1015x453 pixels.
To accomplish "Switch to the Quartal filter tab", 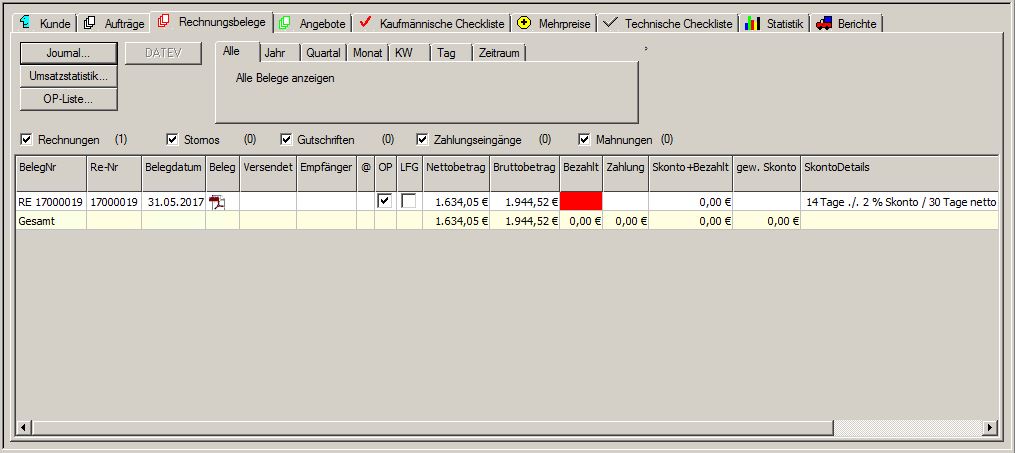I will coord(322,53).
